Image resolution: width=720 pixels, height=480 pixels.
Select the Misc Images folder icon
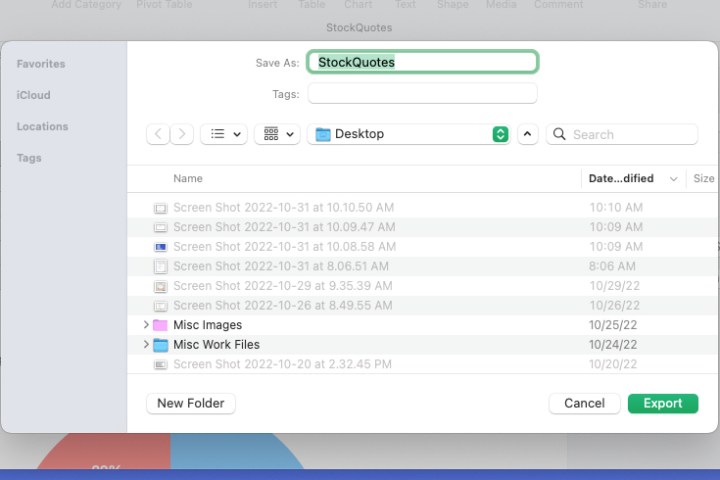[x=160, y=325]
